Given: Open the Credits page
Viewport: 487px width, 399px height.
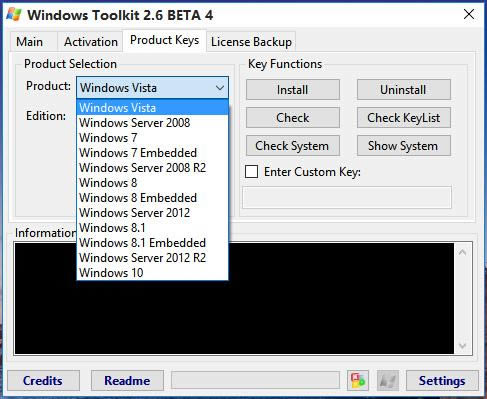Looking at the screenshot, I should (43, 380).
